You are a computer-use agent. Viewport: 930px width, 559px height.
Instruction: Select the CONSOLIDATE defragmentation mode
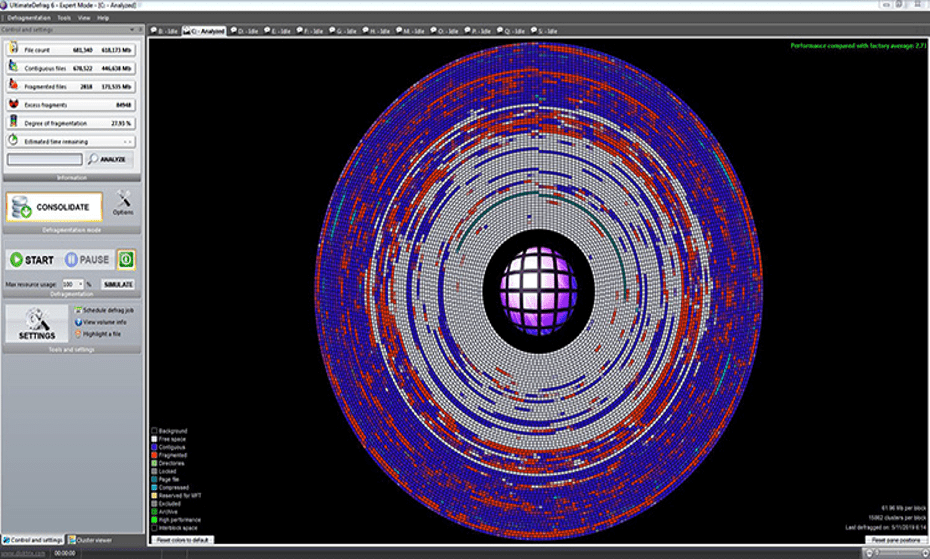(55, 207)
